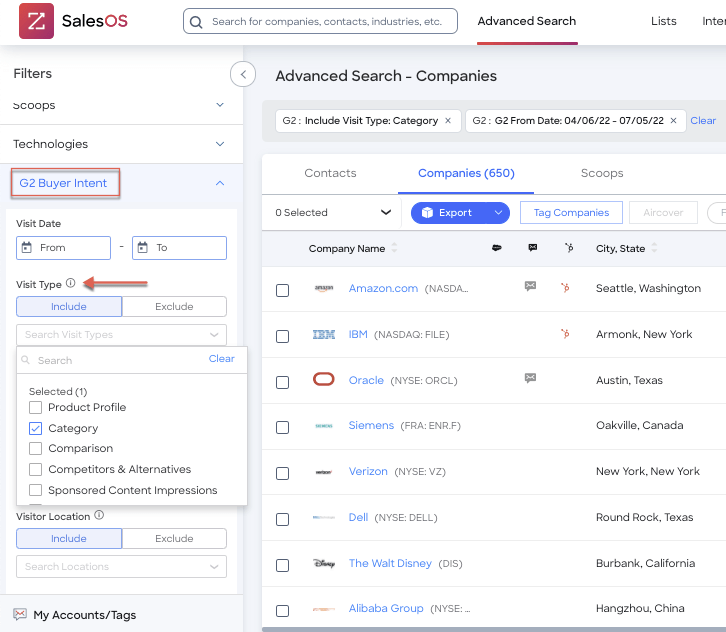
Task: Select Exclude under Visit Type
Action: click(174, 307)
